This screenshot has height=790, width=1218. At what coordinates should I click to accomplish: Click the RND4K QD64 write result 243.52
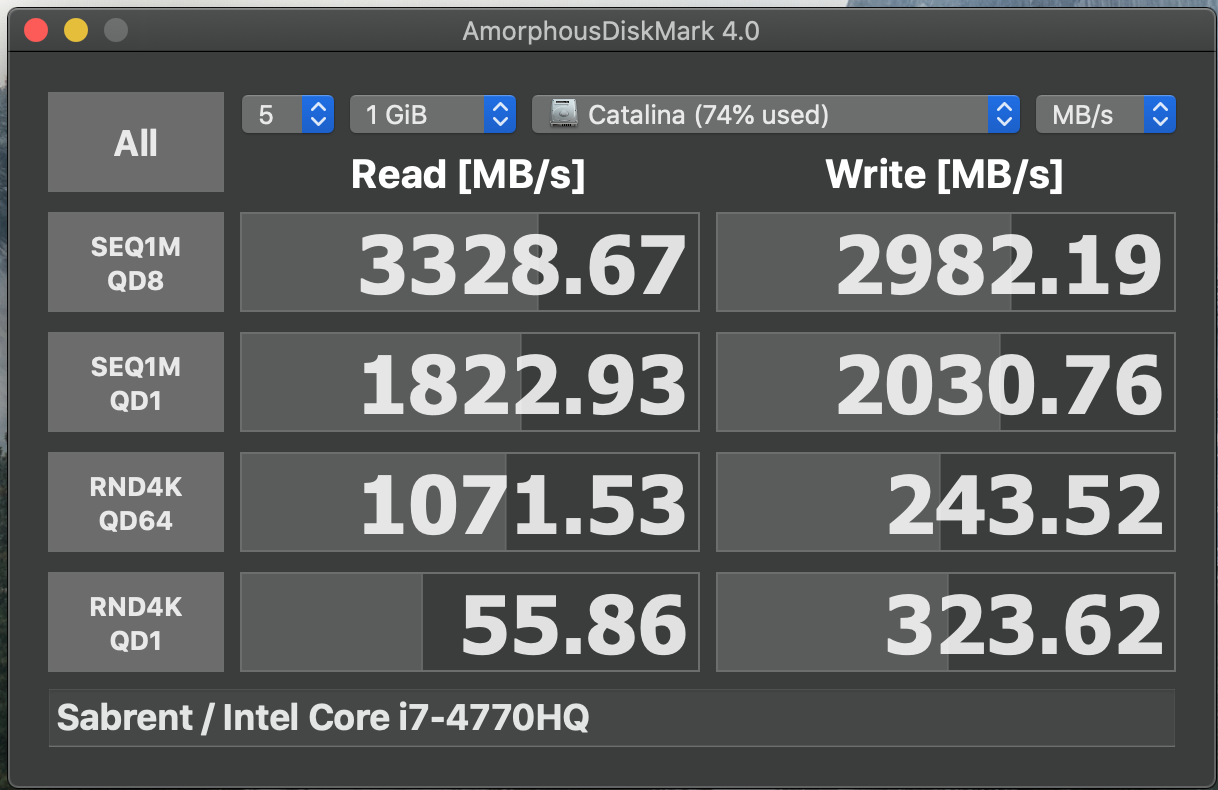pyautogui.click(x=946, y=502)
